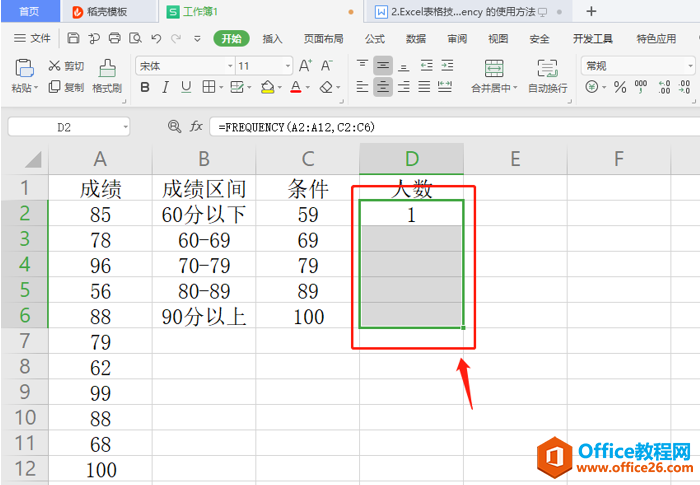Viewport: 700px width, 485px height.
Task: Apply the red font color A
Action: (x=296, y=87)
